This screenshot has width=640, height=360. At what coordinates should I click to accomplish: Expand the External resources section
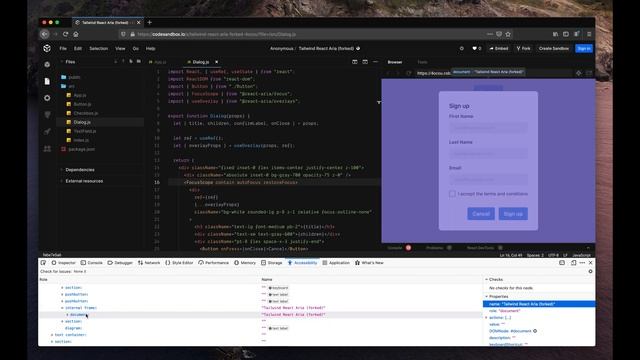pyautogui.click(x=84, y=181)
